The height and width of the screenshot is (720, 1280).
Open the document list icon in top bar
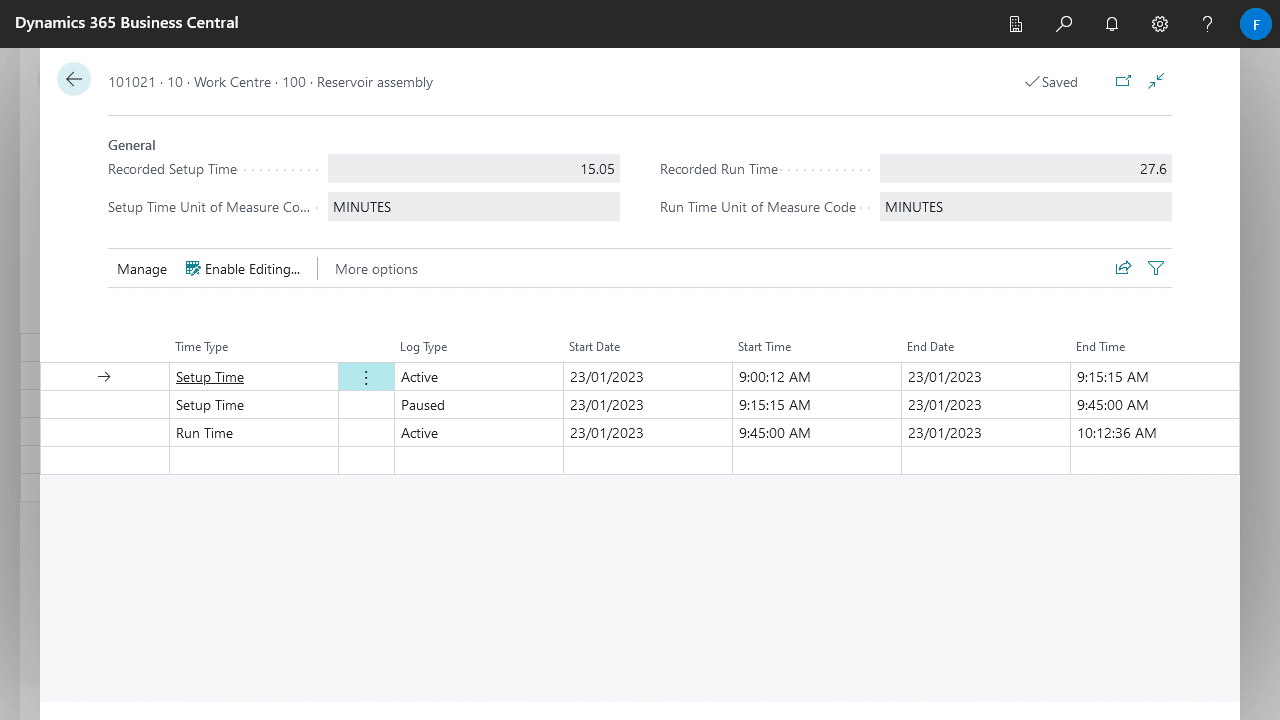[1016, 24]
